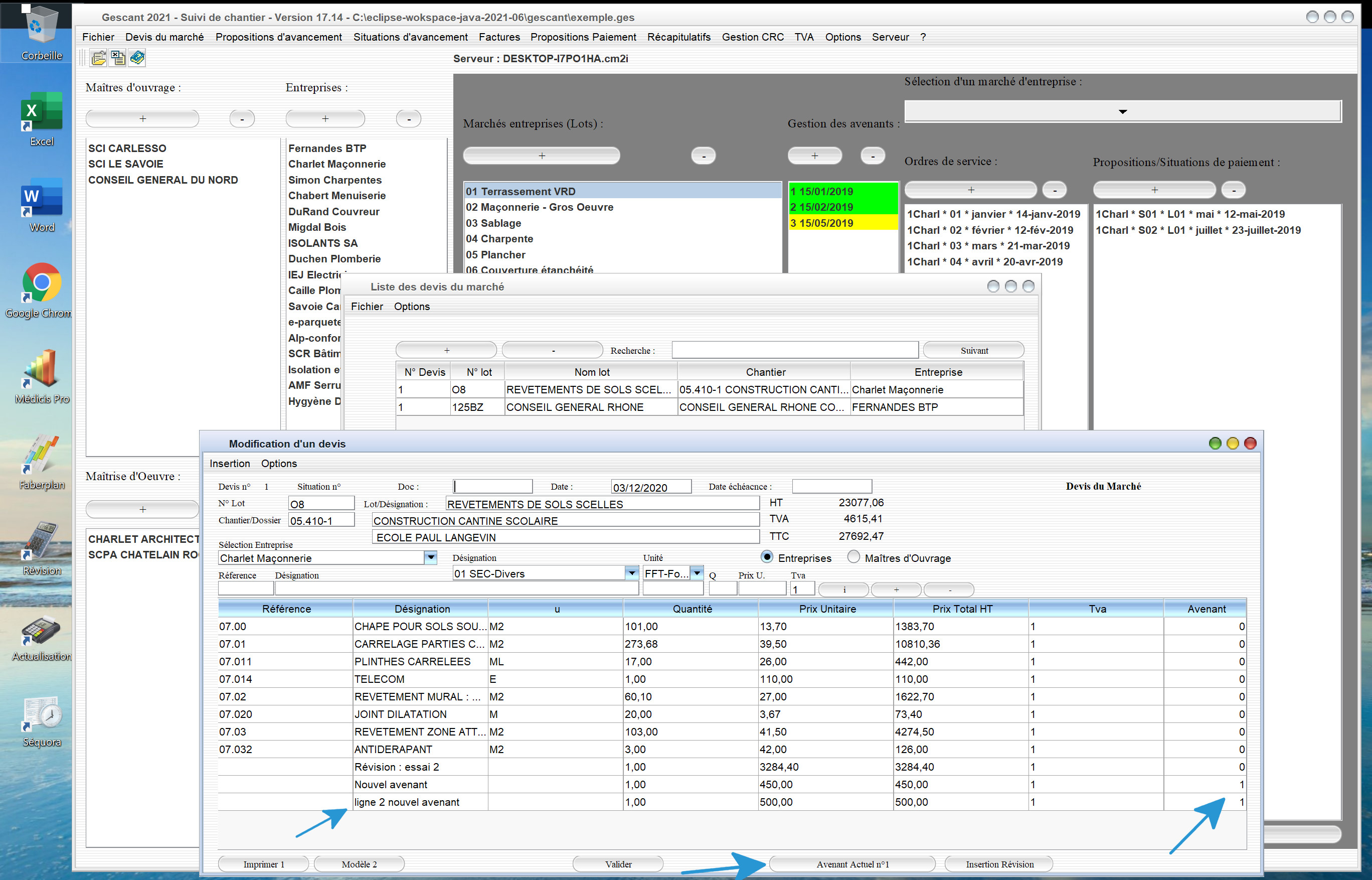The height and width of the screenshot is (880, 1372).
Task: Select the FERNANDES BTP devis row
Action: [x=709, y=407]
